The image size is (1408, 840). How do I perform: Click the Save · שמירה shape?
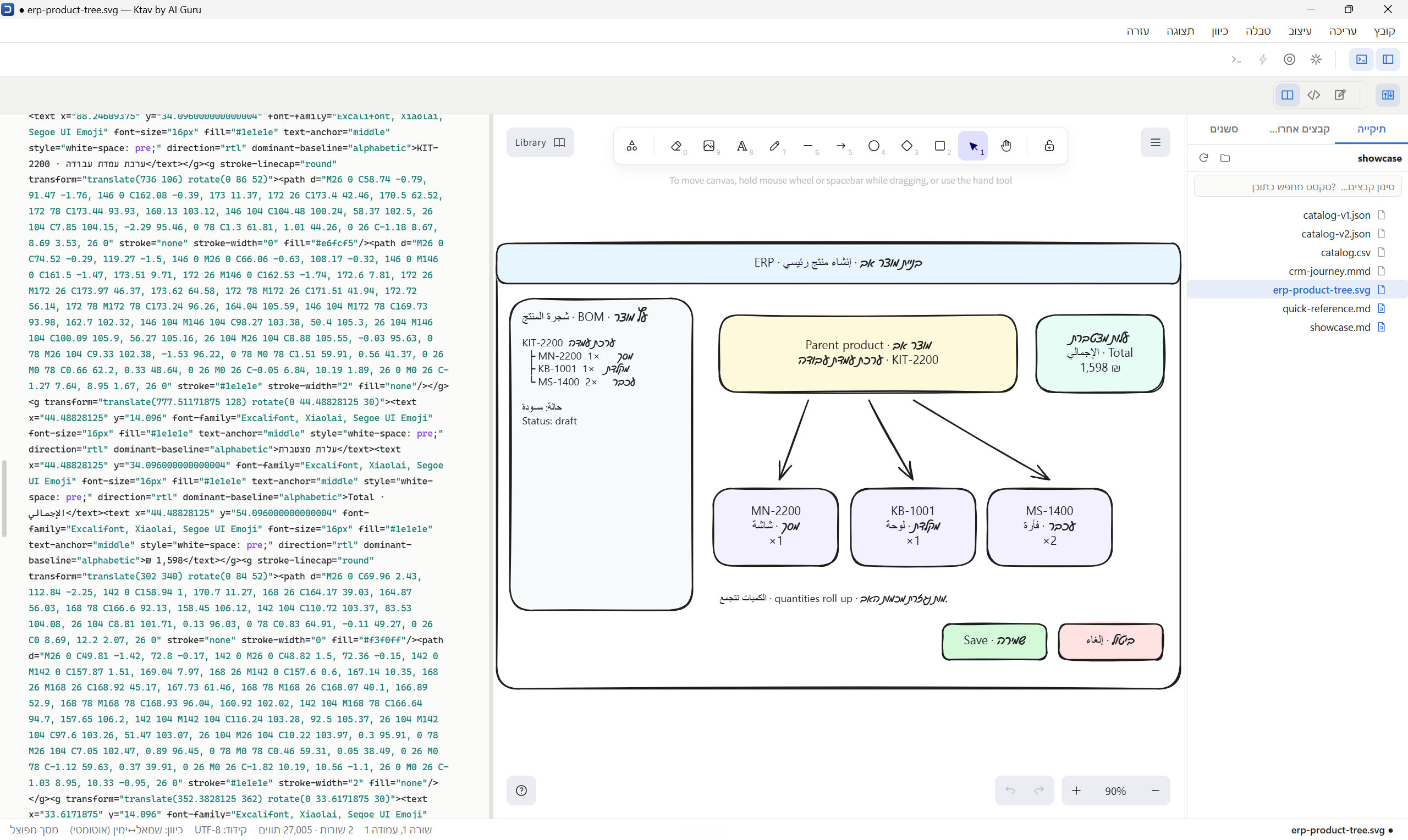click(x=995, y=642)
